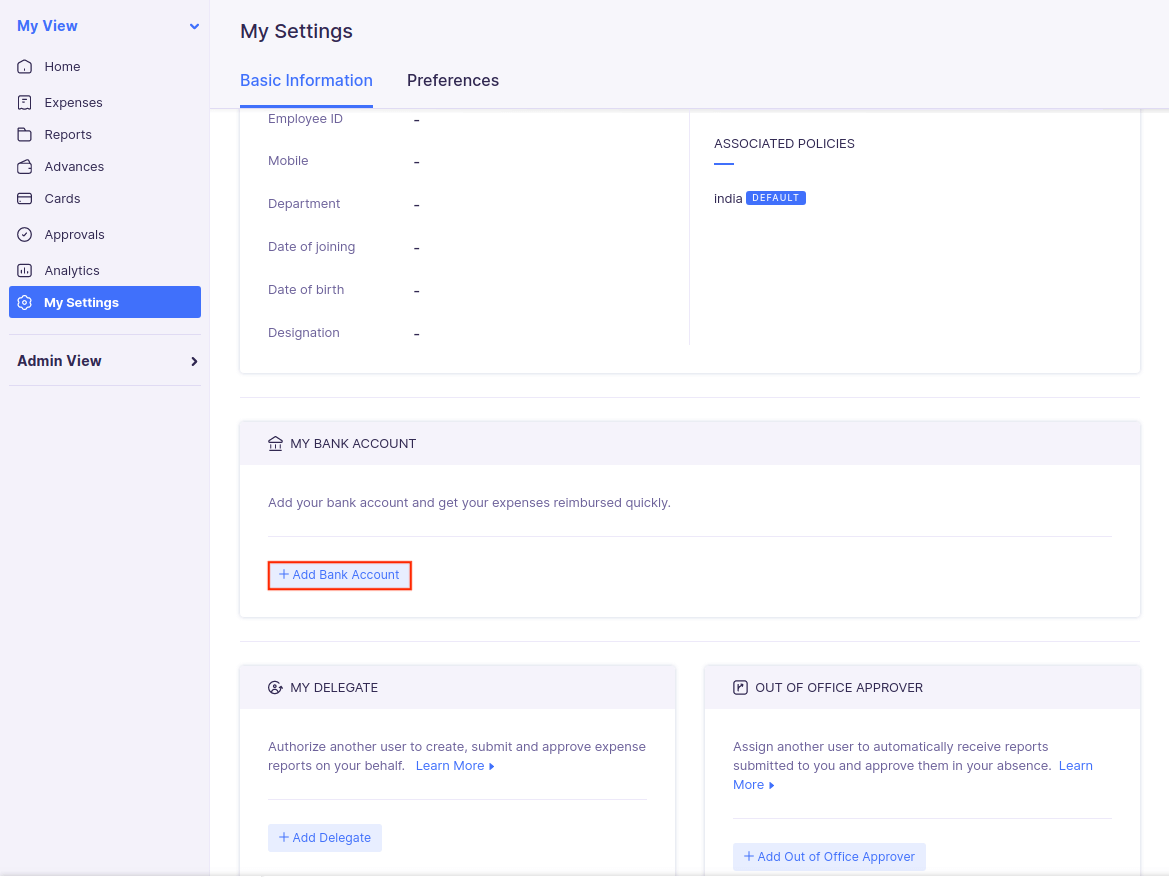
Task: Expand the My View dropdown chevron
Action: tap(194, 27)
